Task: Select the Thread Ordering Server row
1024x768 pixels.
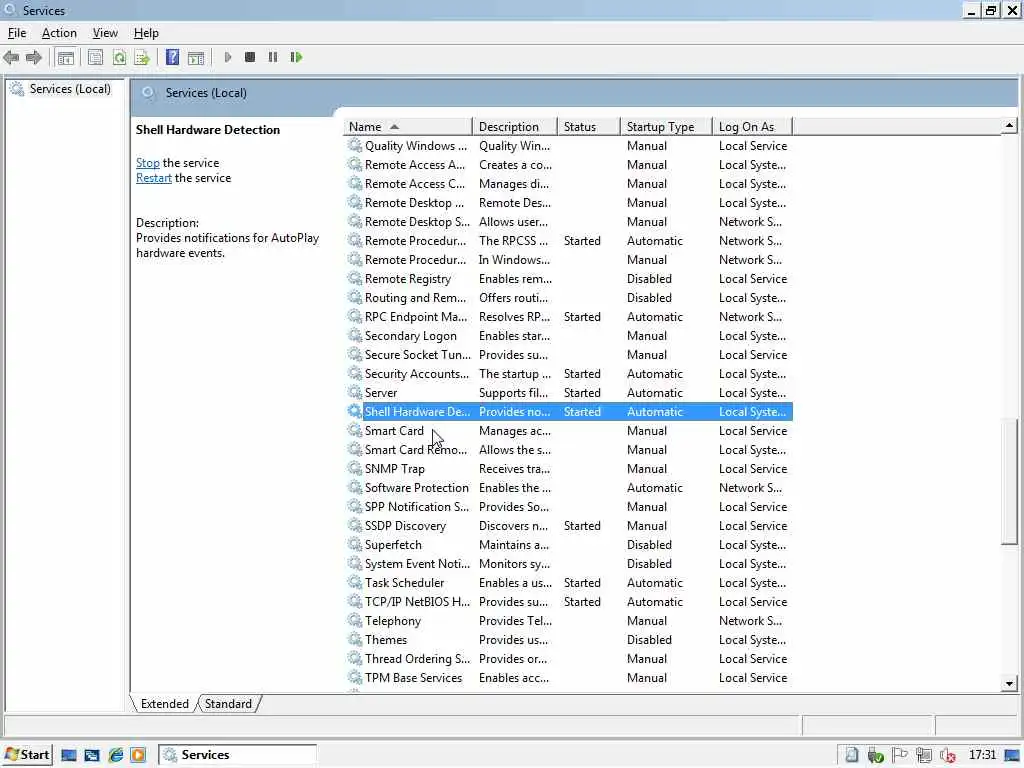Action: 568,658
